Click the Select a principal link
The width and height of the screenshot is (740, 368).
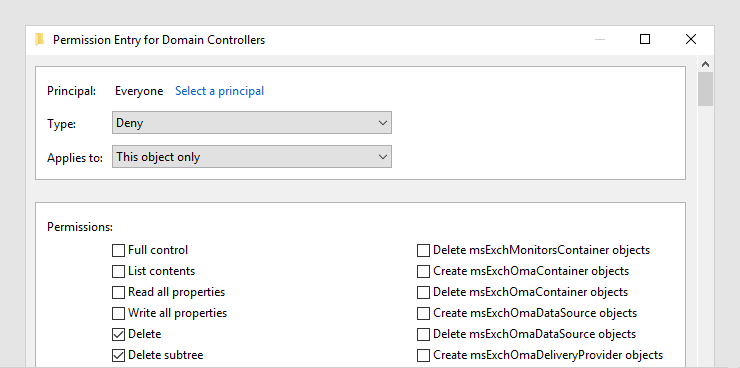tap(219, 91)
